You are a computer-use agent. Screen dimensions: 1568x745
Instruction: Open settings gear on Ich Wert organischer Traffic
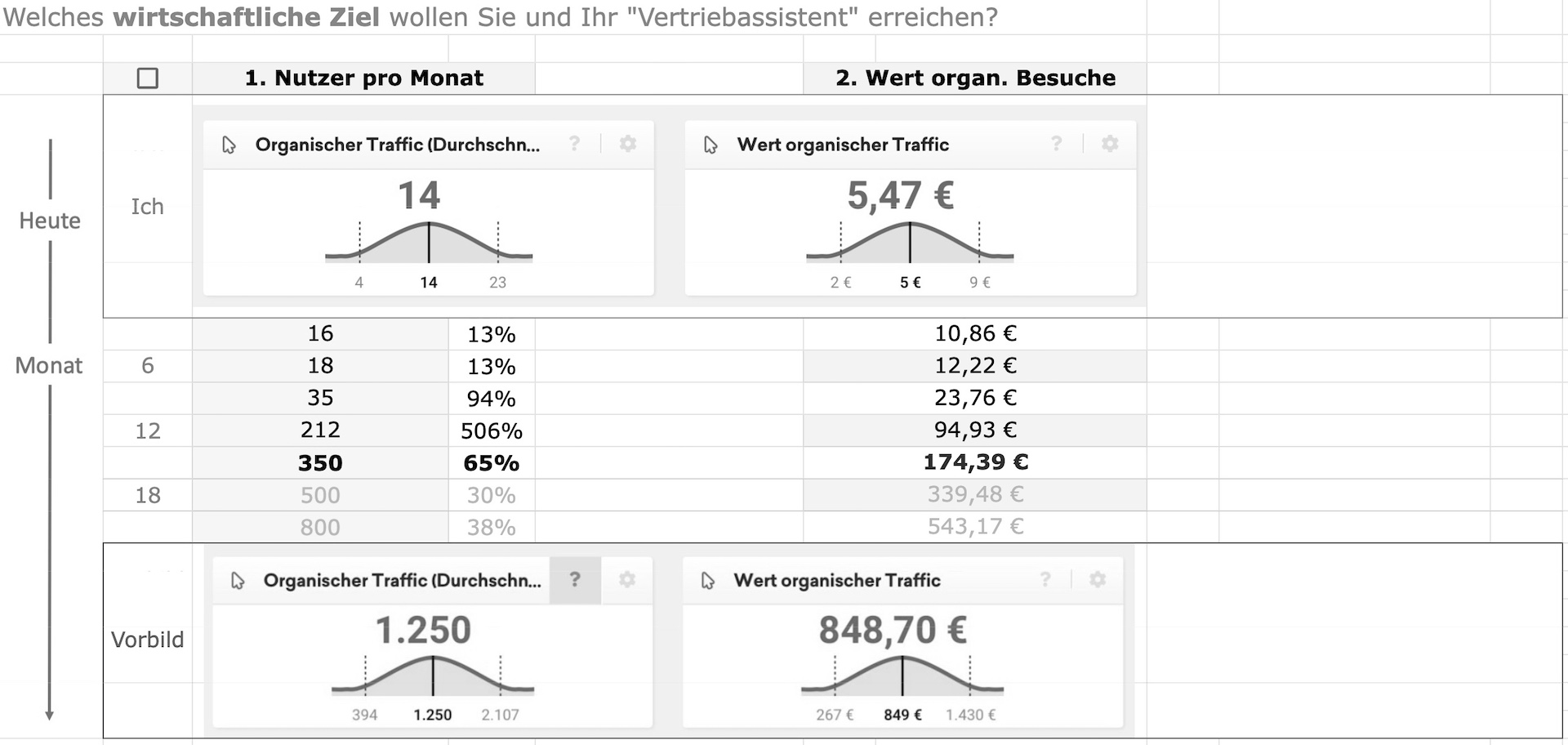click(x=1110, y=144)
